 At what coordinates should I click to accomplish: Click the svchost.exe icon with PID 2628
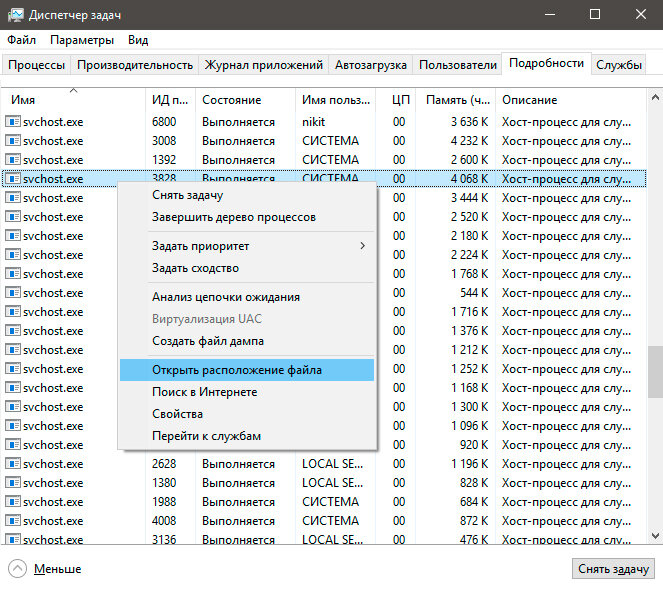click(x=13, y=464)
